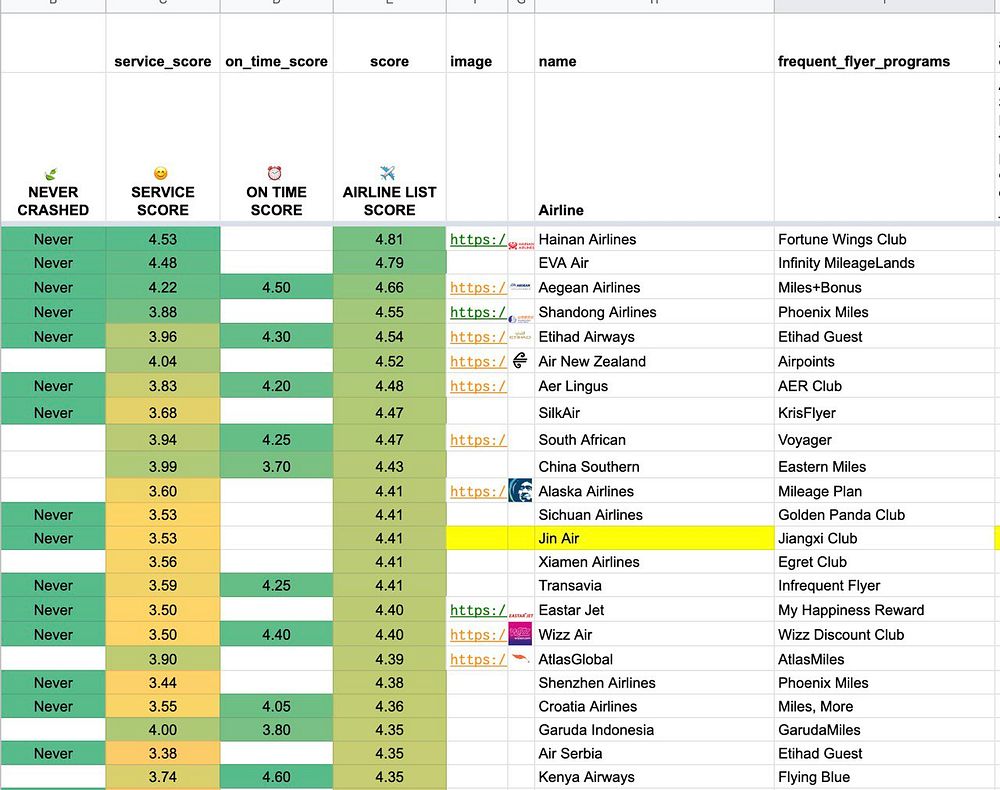The image size is (1000, 790).
Task: Open the image link for Shandong Airlines
Action: click(x=478, y=312)
